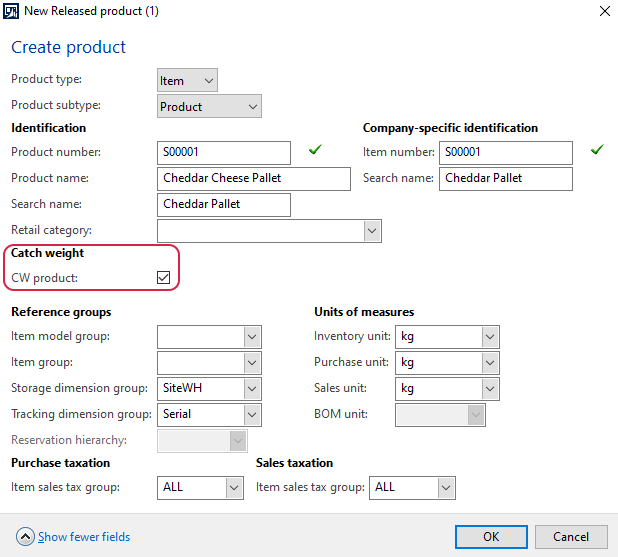Image resolution: width=618 pixels, height=557 pixels.
Task: Expand the Retail category dropdown
Action: click(372, 231)
